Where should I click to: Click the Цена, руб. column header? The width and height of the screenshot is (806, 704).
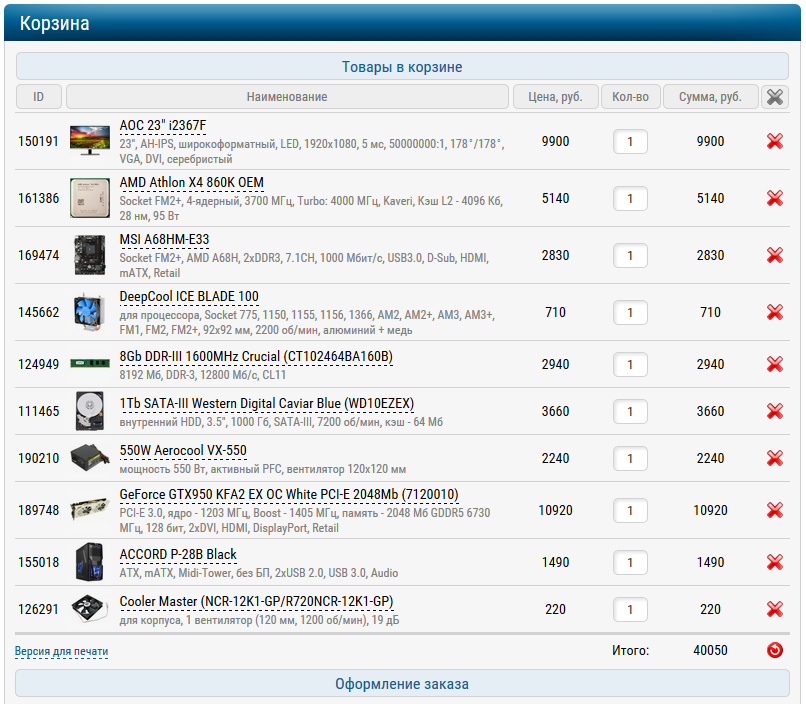(556, 97)
